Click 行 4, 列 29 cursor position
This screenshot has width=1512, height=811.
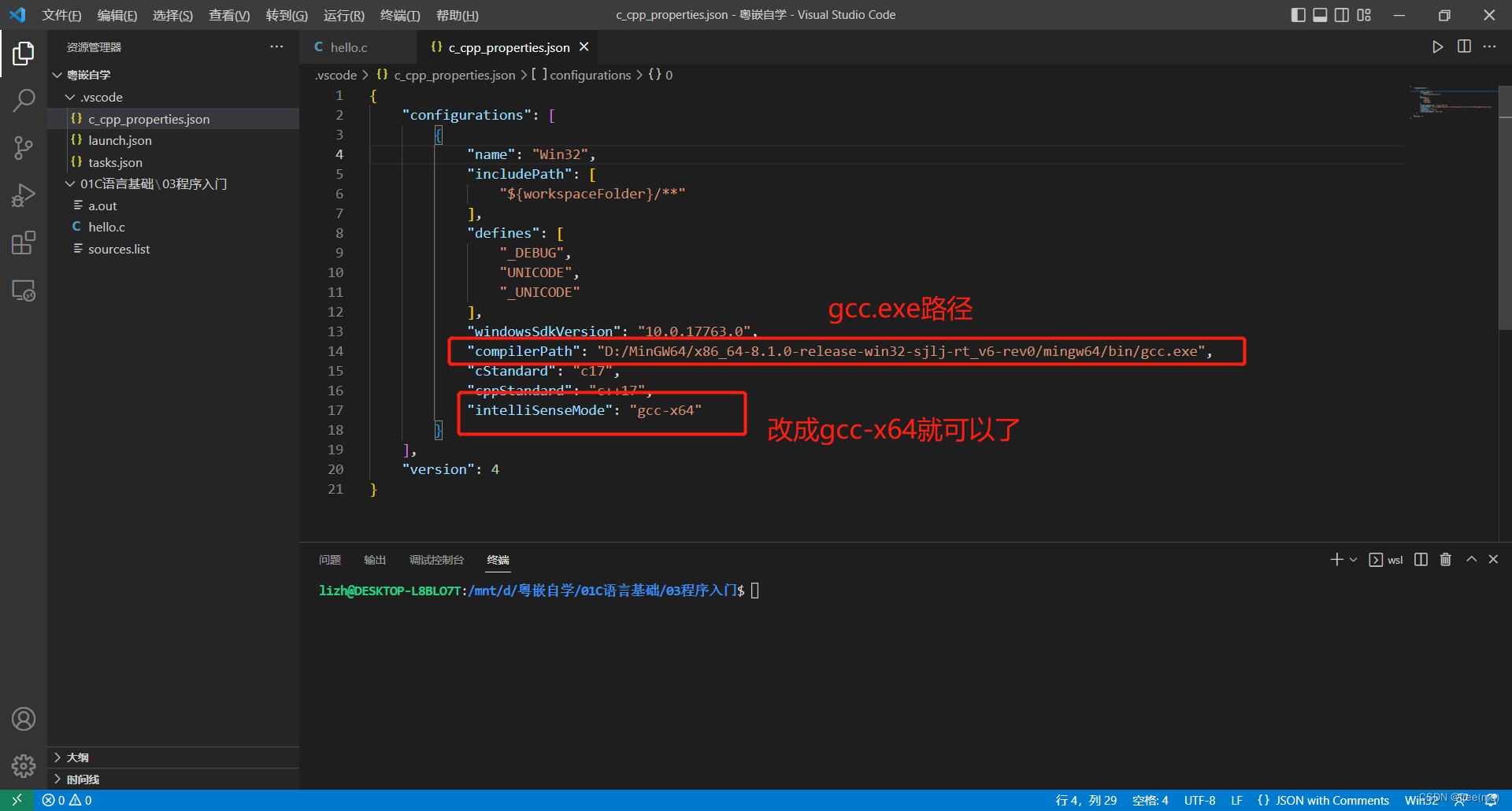point(1086,800)
